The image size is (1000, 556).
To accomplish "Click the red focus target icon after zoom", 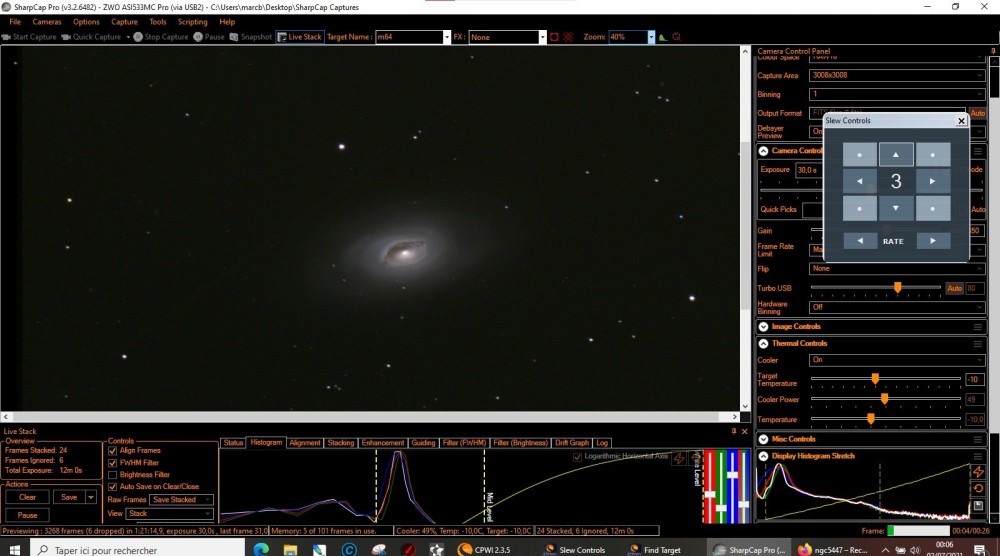I will point(677,37).
